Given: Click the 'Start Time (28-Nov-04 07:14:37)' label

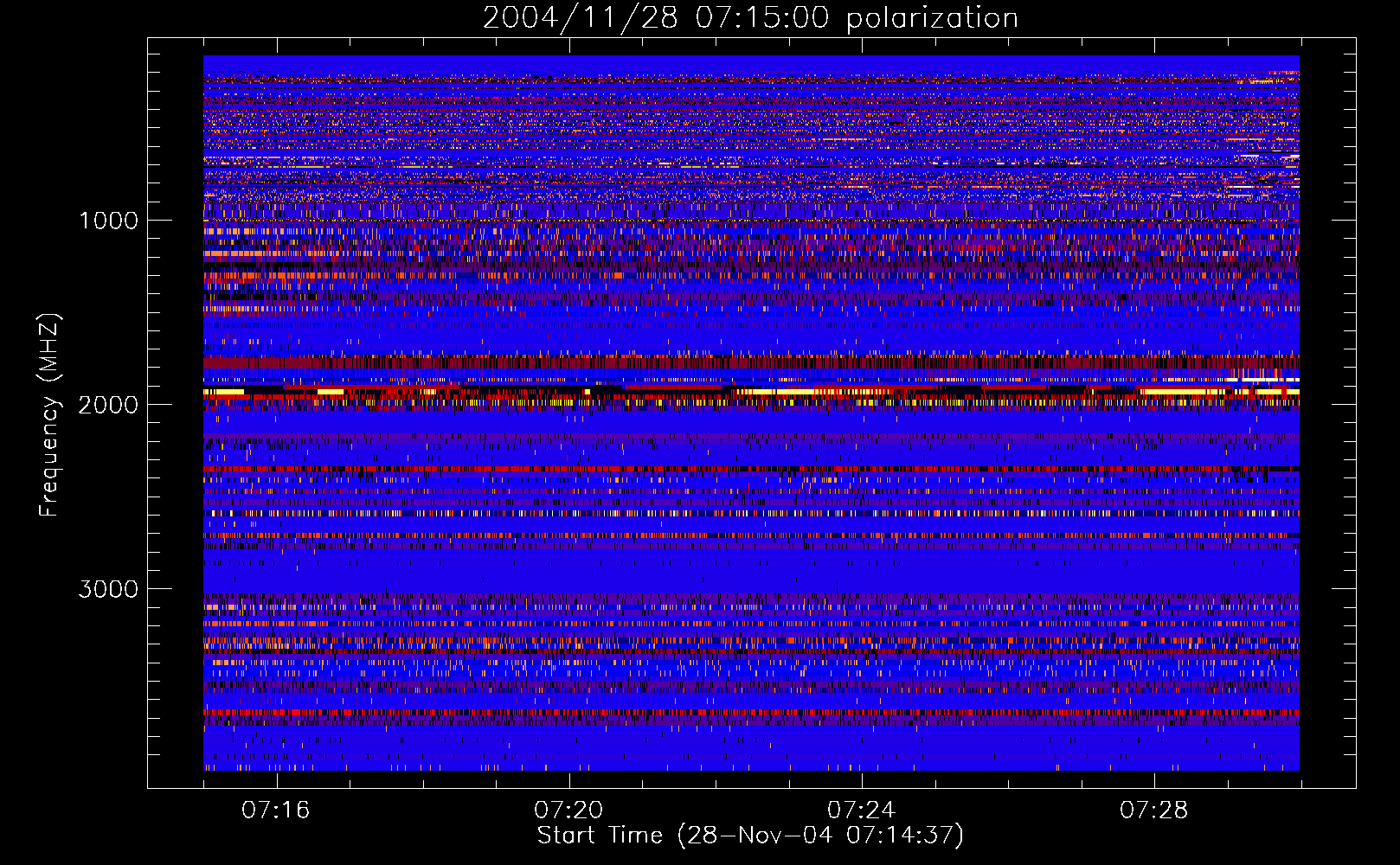Looking at the screenshot, I should coord(750,836).
